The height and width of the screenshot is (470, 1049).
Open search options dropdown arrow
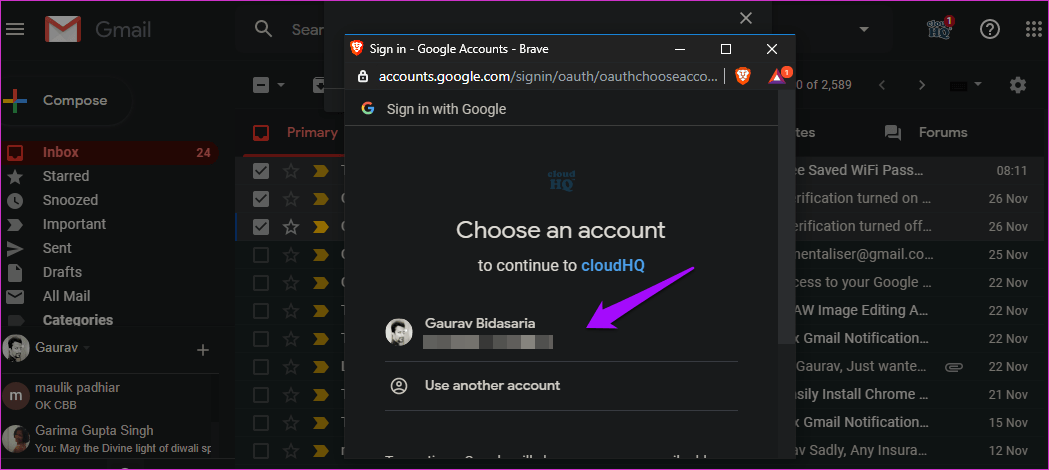[x=864, y=29]
